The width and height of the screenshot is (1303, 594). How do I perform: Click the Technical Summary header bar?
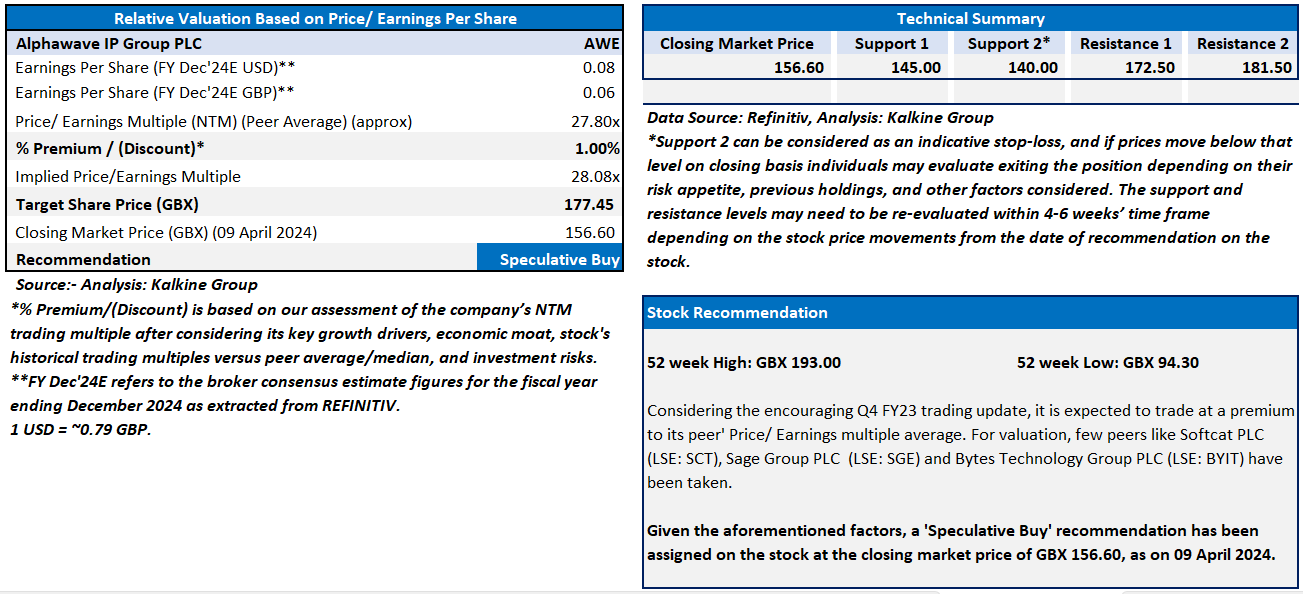970,18
